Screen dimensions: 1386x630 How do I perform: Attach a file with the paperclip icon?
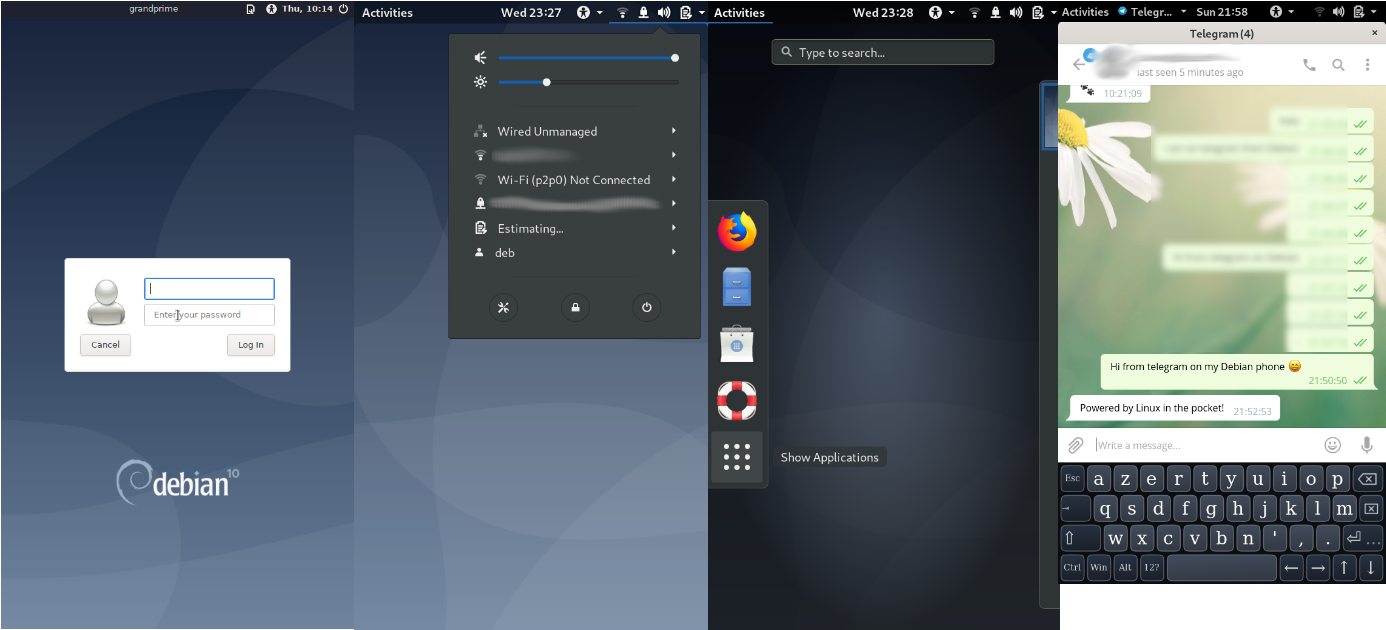click(1076, 445)
